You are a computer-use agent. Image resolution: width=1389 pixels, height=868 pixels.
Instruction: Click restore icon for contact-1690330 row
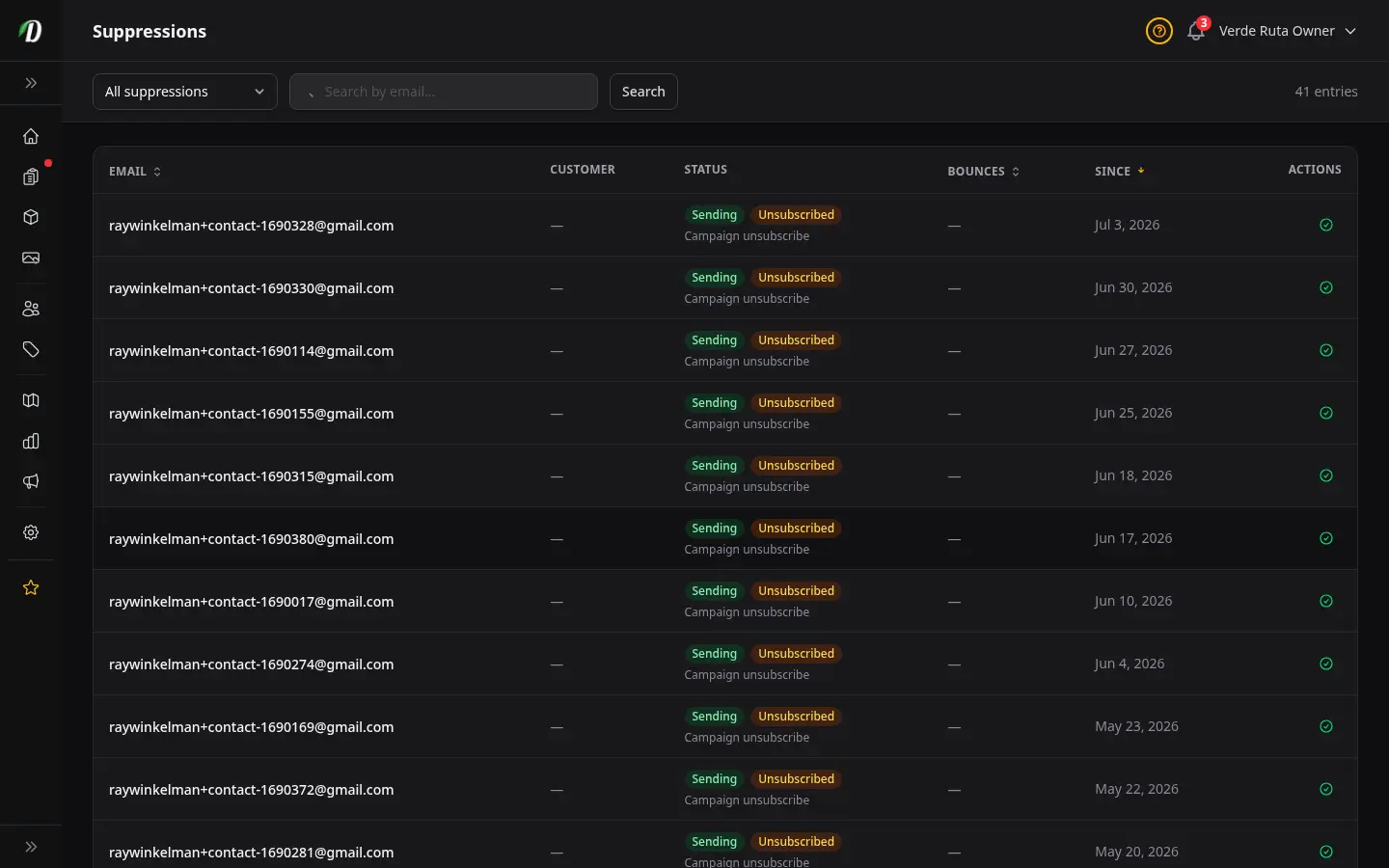coord(1326,287)
